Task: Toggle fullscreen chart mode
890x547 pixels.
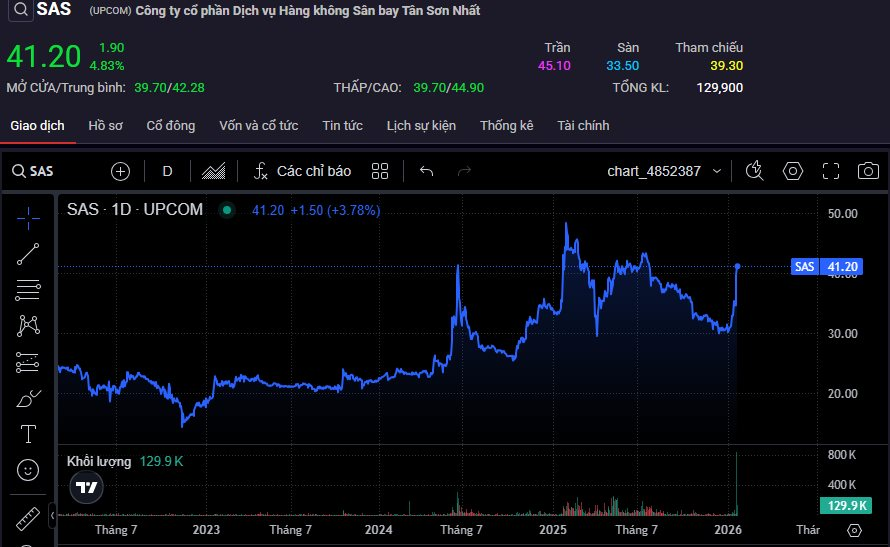Action: (830, 171)
